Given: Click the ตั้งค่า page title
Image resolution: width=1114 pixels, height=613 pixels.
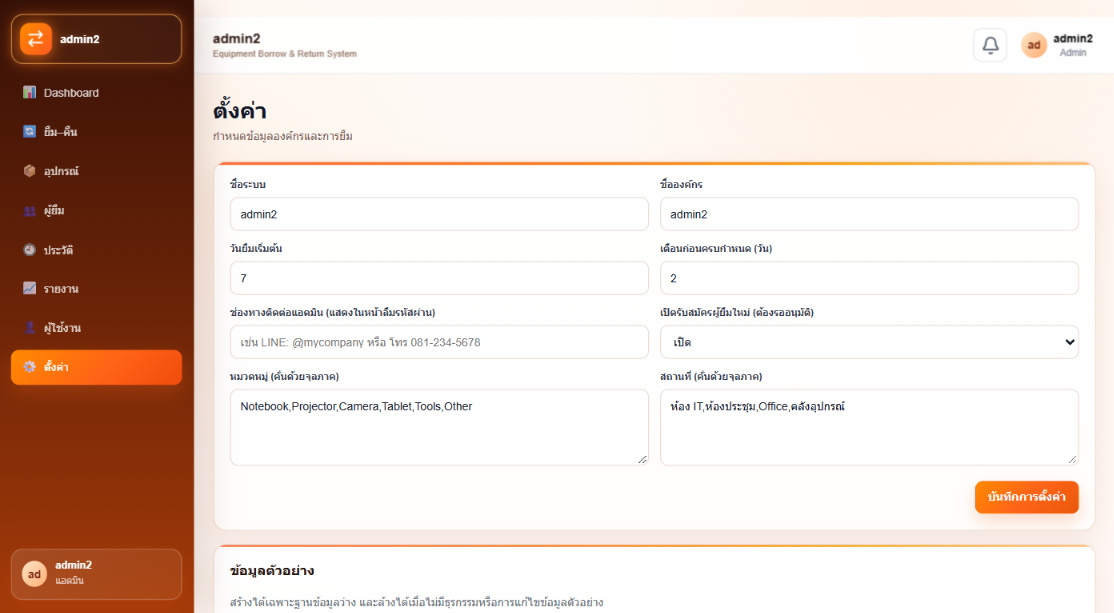Looking at the screenshot, I should pyautogui.click(x=239, y=111).
